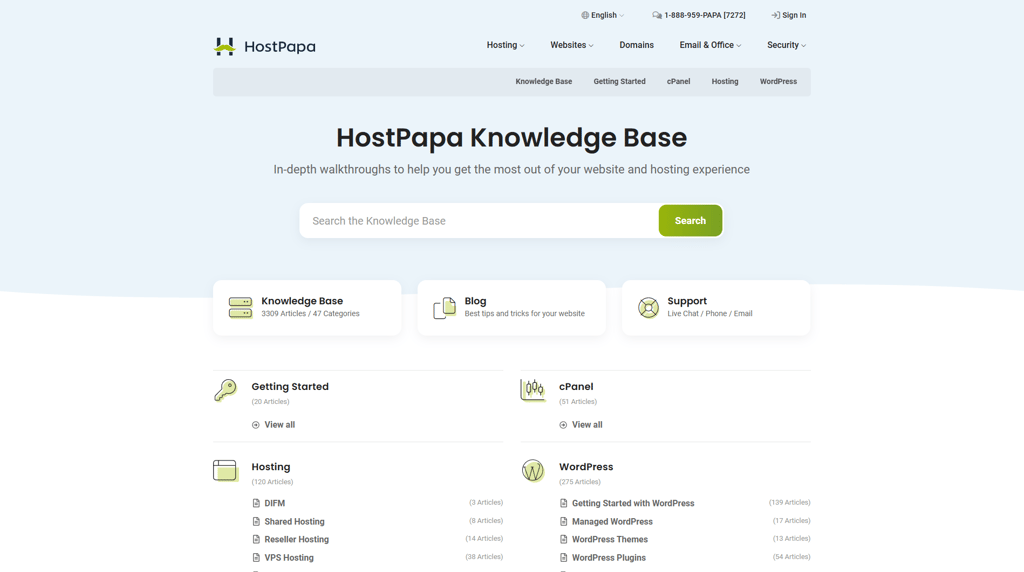Image resolution: width=1024 pixels, height=572 pixels.
Task: Click document icon beside WordPress Themes
Action: (564, 539)
